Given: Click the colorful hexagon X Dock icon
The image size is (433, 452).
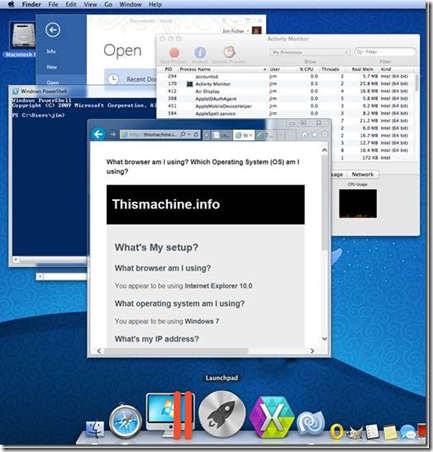Looking at the screenshot, I should coord(272,417).
